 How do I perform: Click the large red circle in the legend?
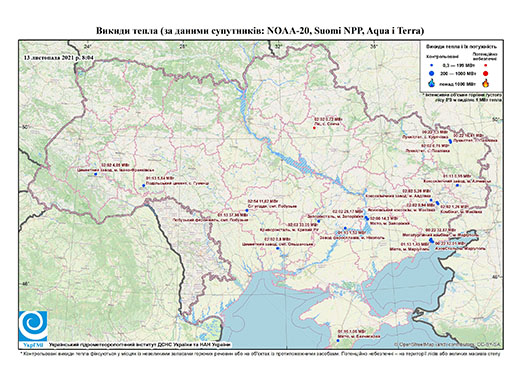click(x=485, y=74)
